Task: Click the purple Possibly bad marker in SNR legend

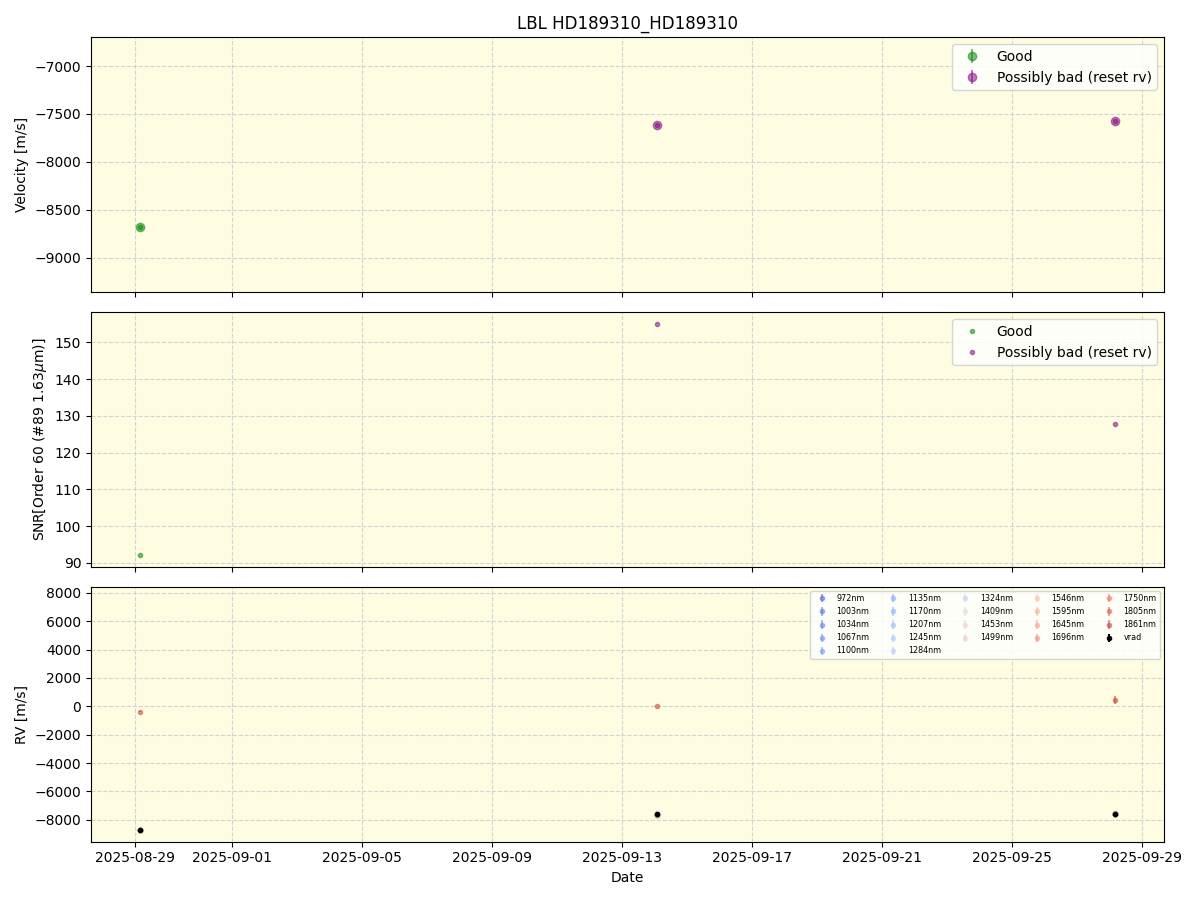Action: 972,352
